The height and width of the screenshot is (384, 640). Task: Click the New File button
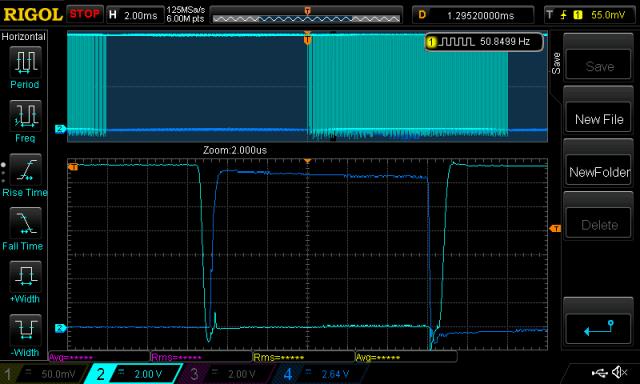tap(599, 119)
